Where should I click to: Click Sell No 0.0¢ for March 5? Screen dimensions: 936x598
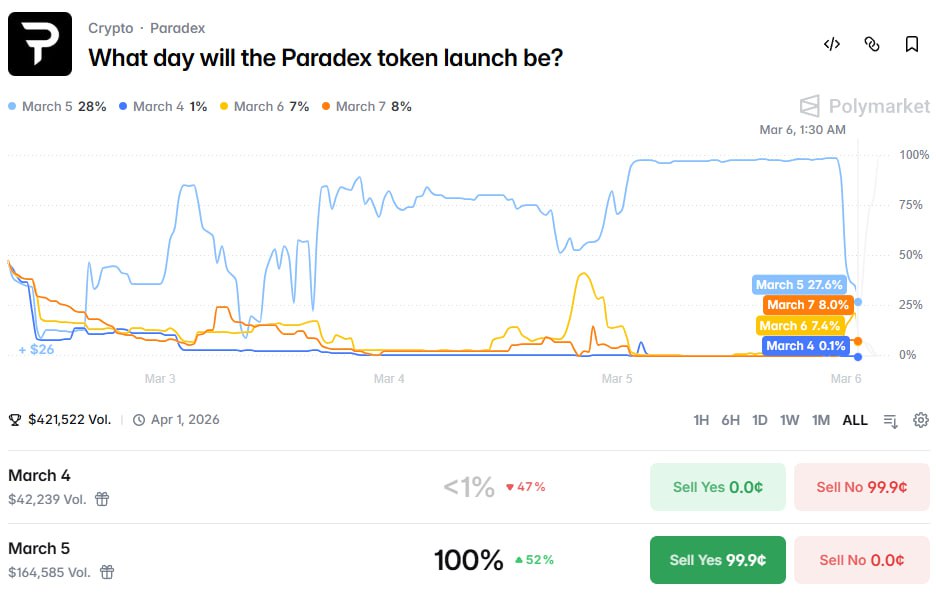[862, 560]
